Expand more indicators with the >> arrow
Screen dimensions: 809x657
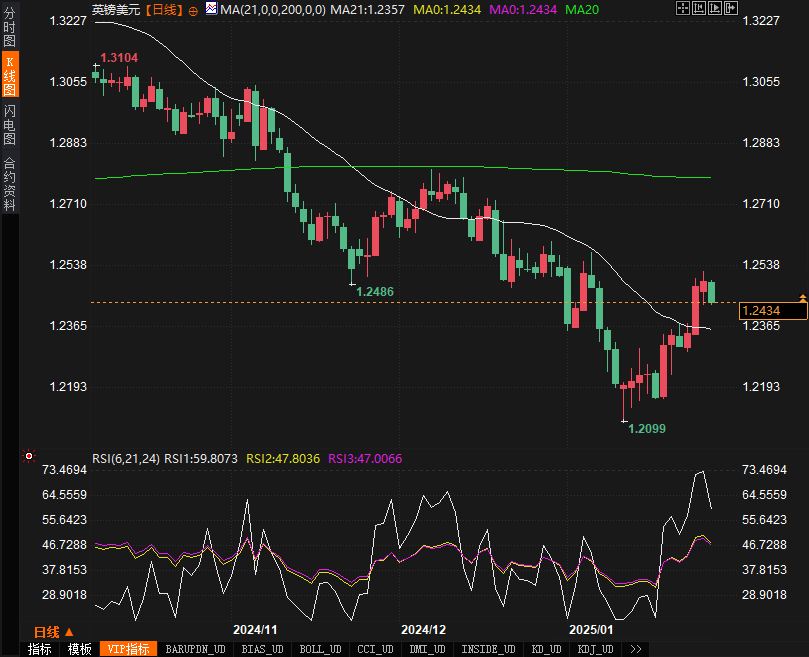[x=636, y=649]
